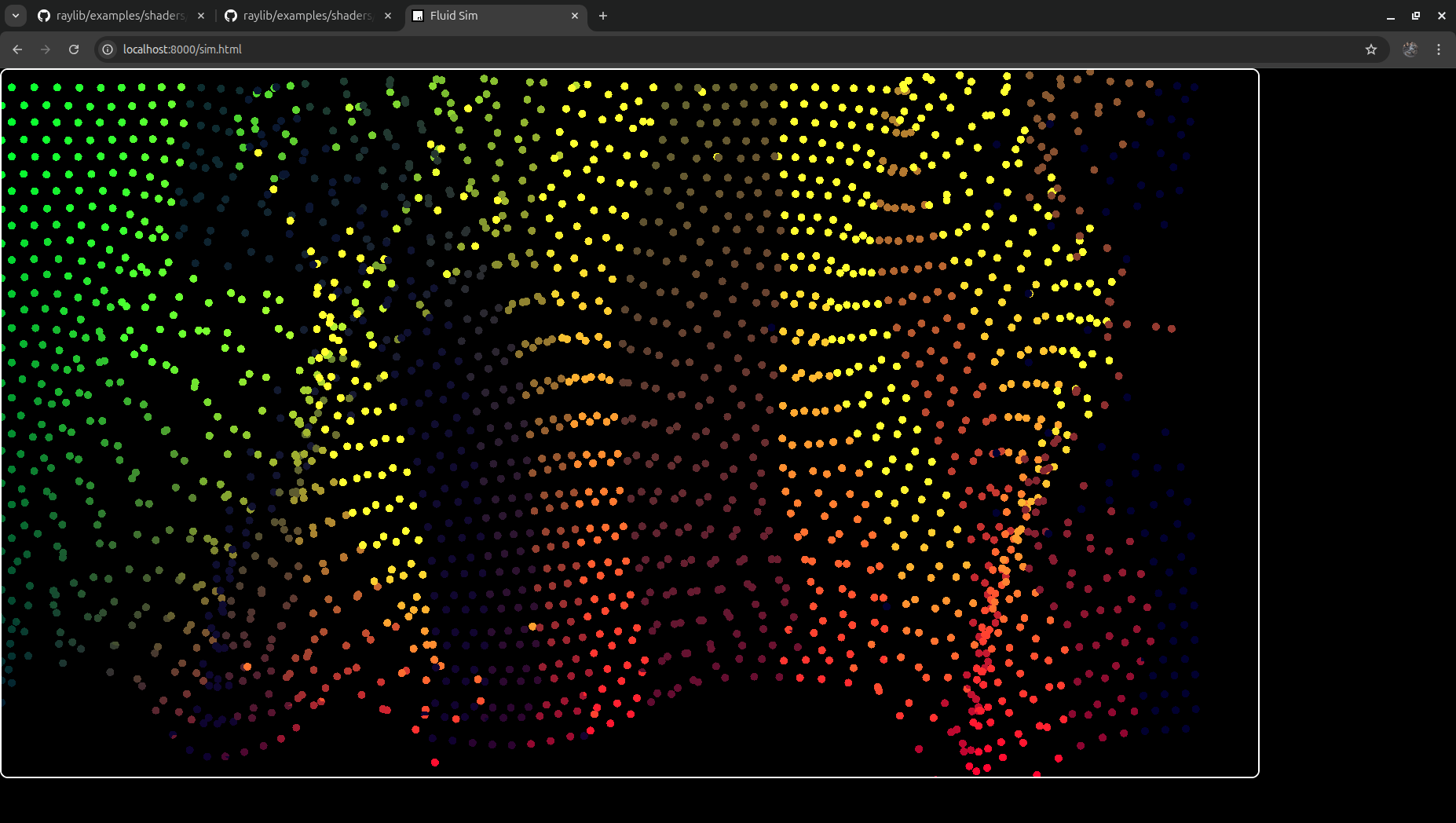Screen dimensions: 1456x823
Task: View site information for localhost
Action: [108, 49]
